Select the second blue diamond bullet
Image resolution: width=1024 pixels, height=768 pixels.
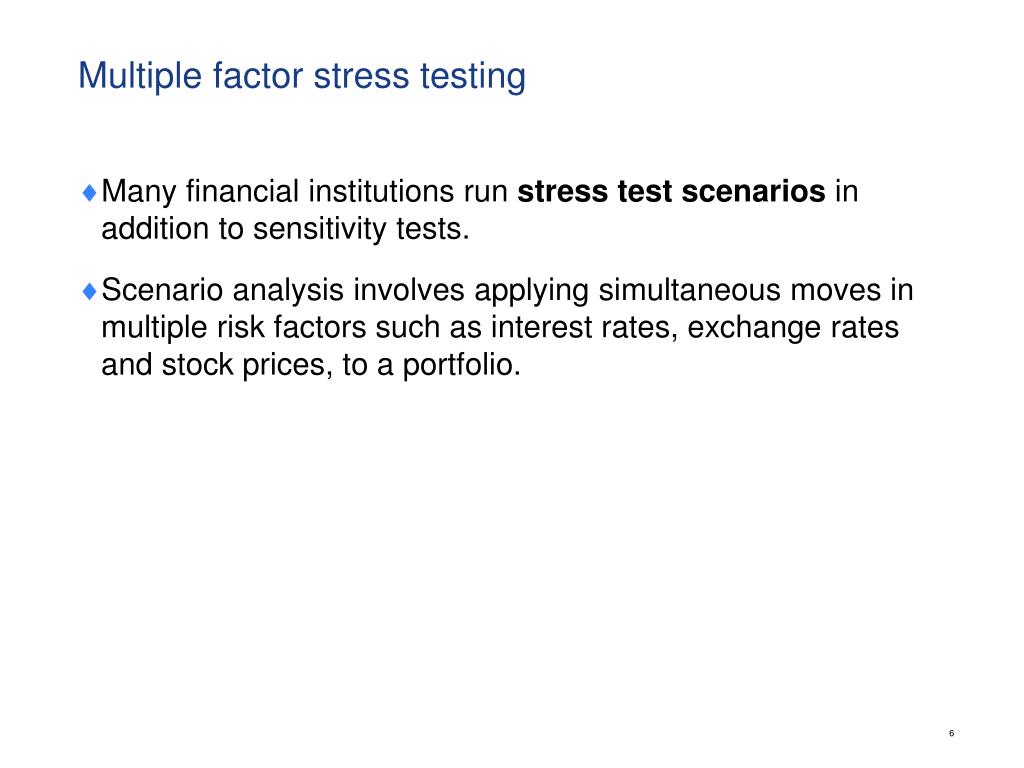tap(90, 291)
